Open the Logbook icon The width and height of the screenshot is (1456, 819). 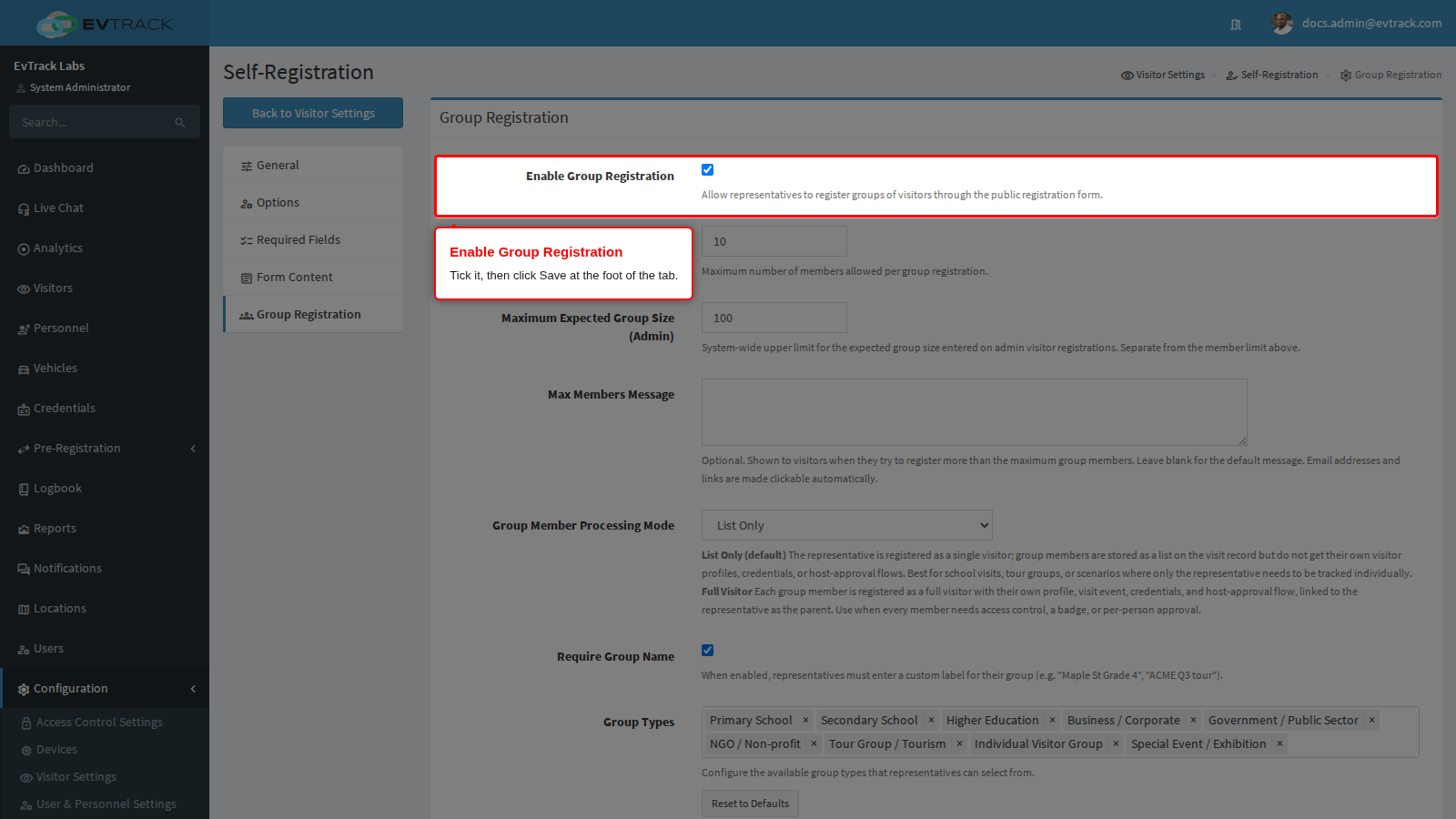pos(24,489)
